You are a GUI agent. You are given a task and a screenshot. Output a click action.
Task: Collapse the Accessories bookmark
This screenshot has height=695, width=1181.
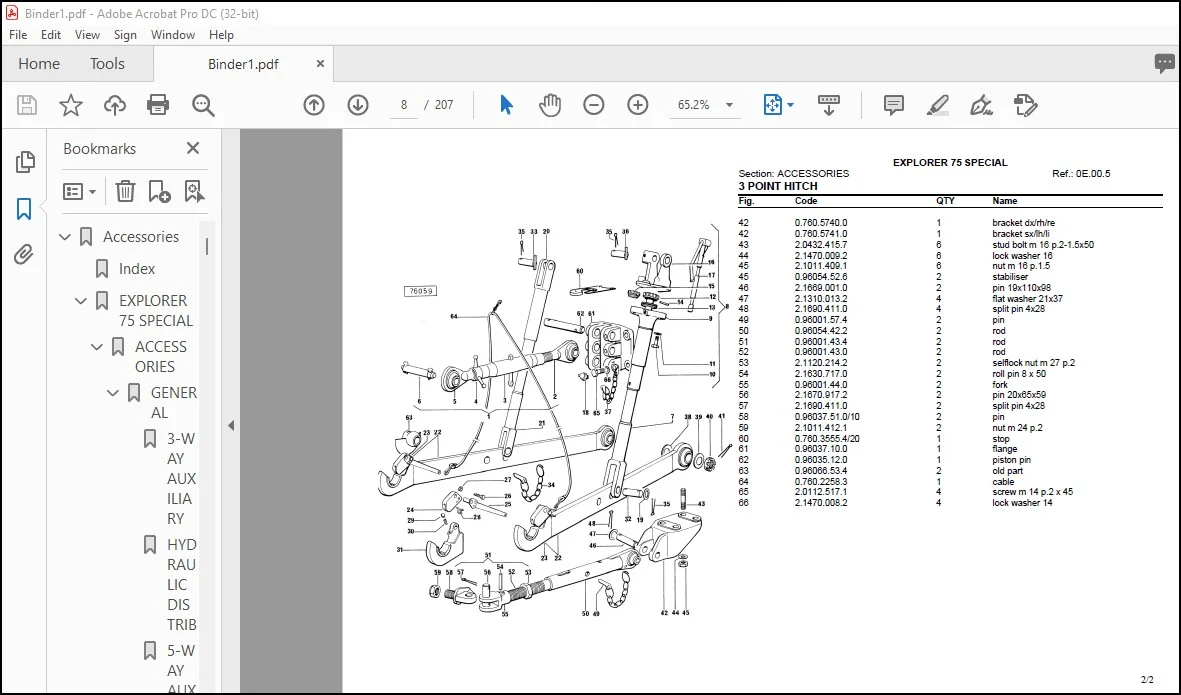click(x=65, y=236)
